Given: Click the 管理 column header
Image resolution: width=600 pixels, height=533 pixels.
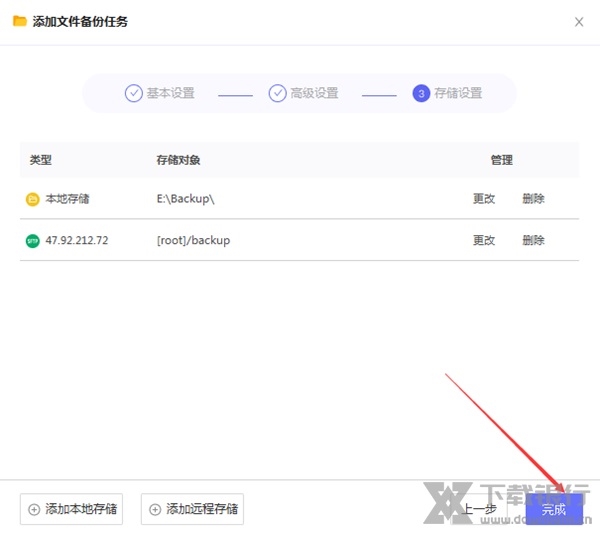Looking at the screenshot, I should [x=502, y=160].
